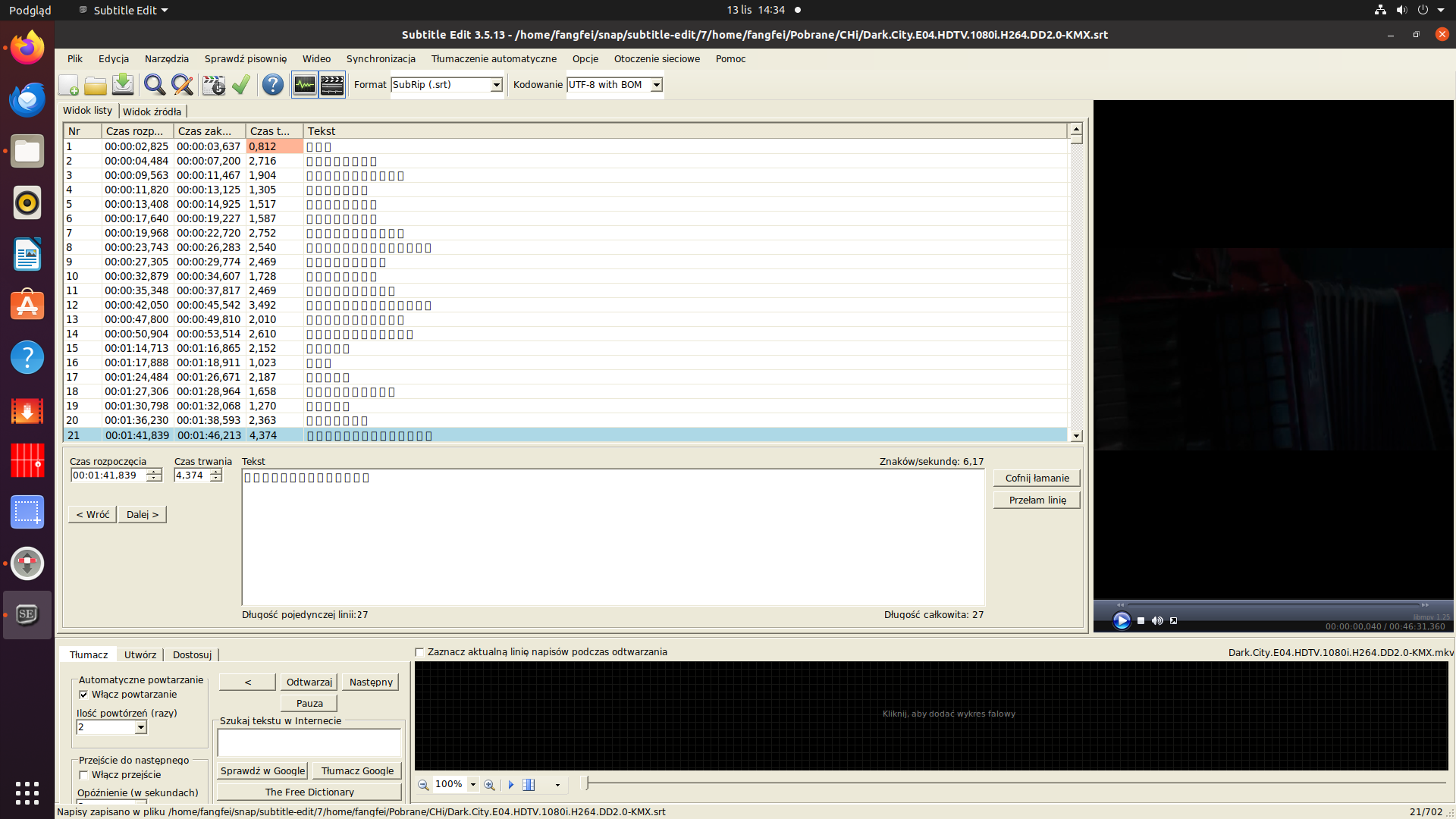Toggle fullscreen video icon

coord(1174,620)
